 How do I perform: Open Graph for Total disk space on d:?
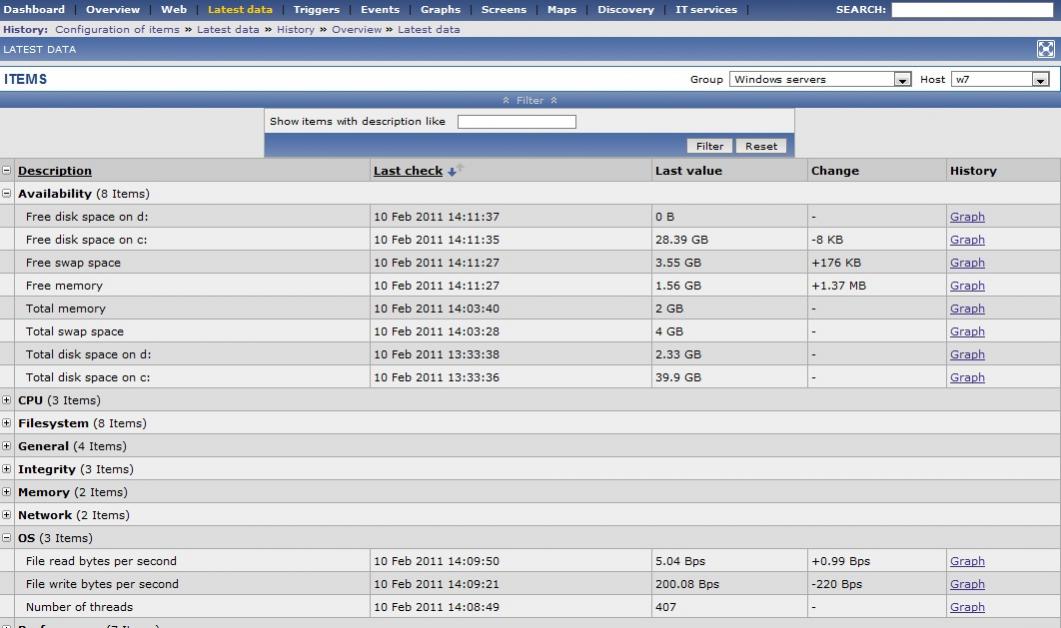click(x=967, y=355)
